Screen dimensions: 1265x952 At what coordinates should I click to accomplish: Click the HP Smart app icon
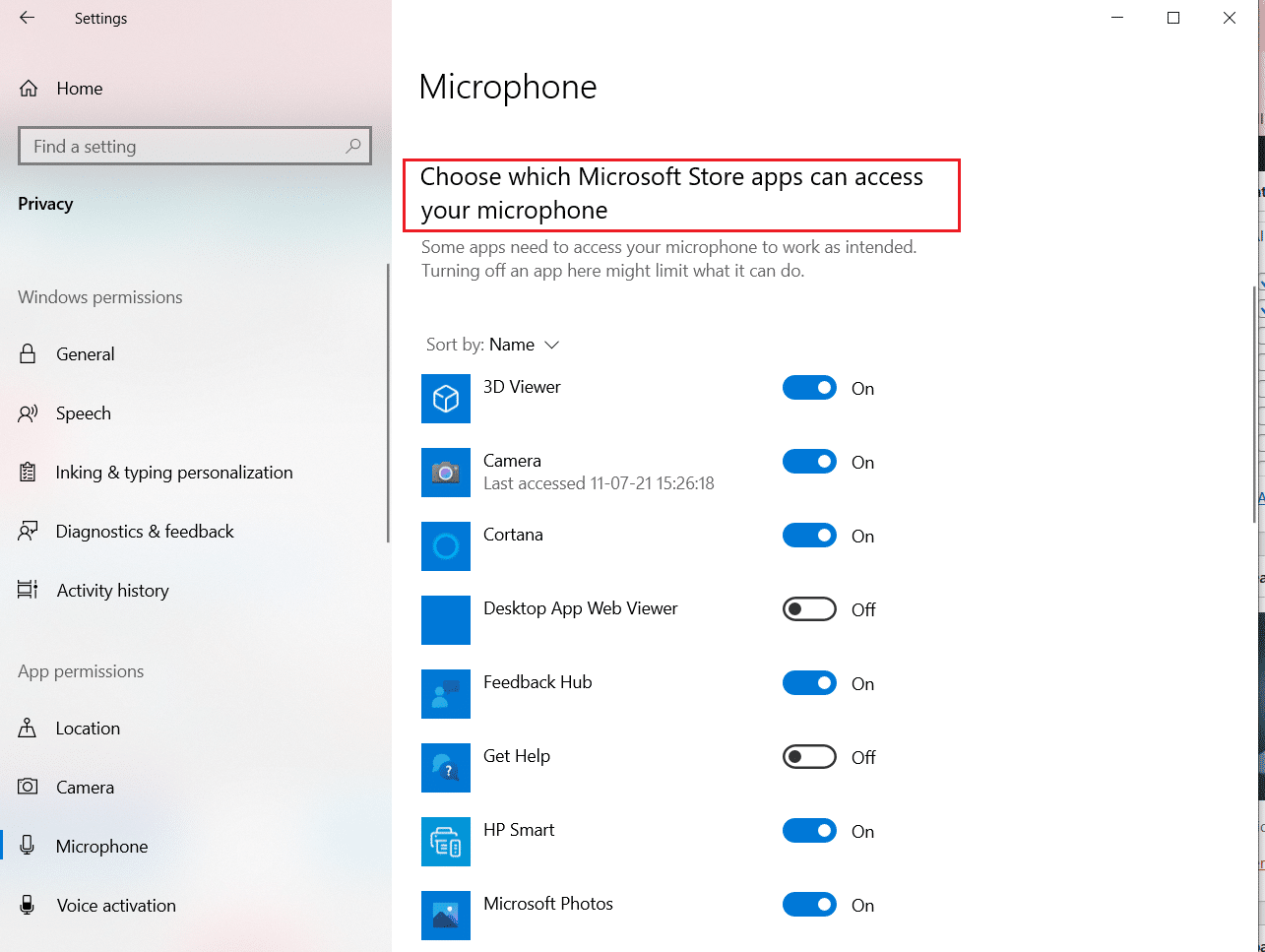click(x=446, y=842)
